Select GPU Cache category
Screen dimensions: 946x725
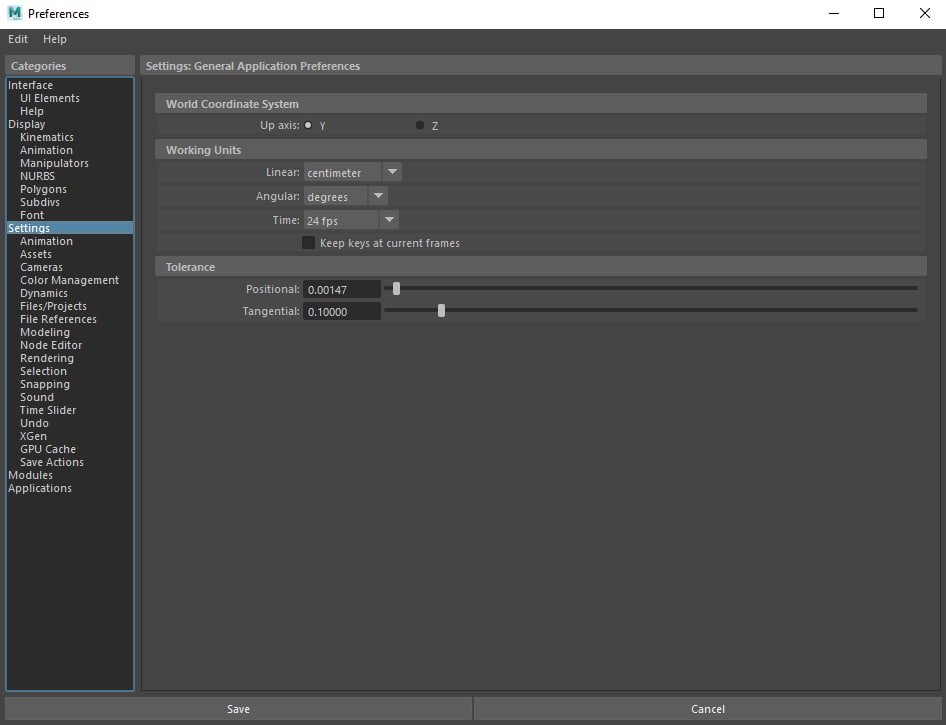coord(48,449)
